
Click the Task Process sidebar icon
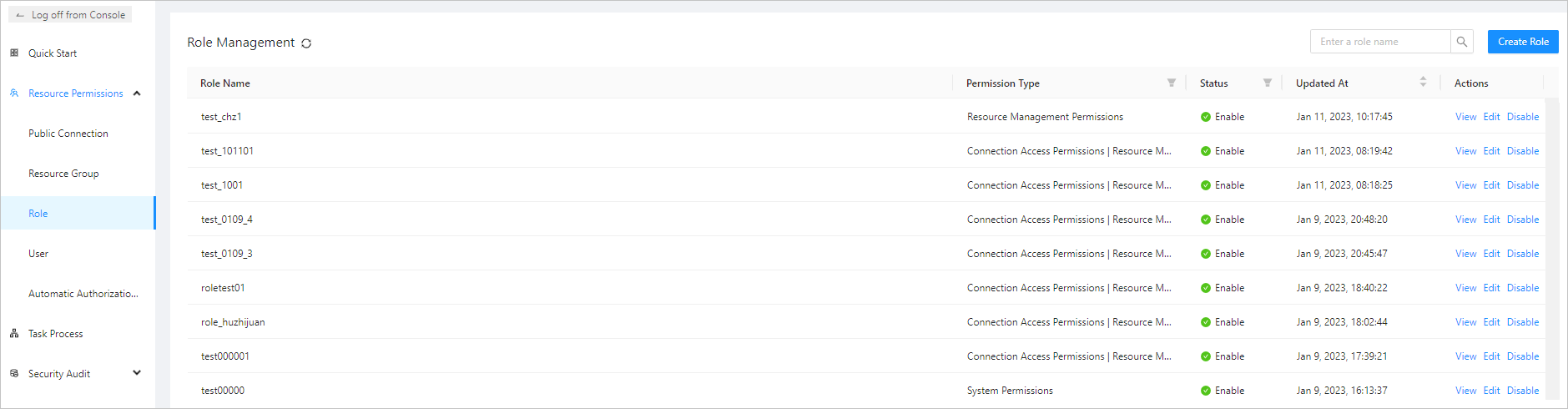tap(14, 333)
